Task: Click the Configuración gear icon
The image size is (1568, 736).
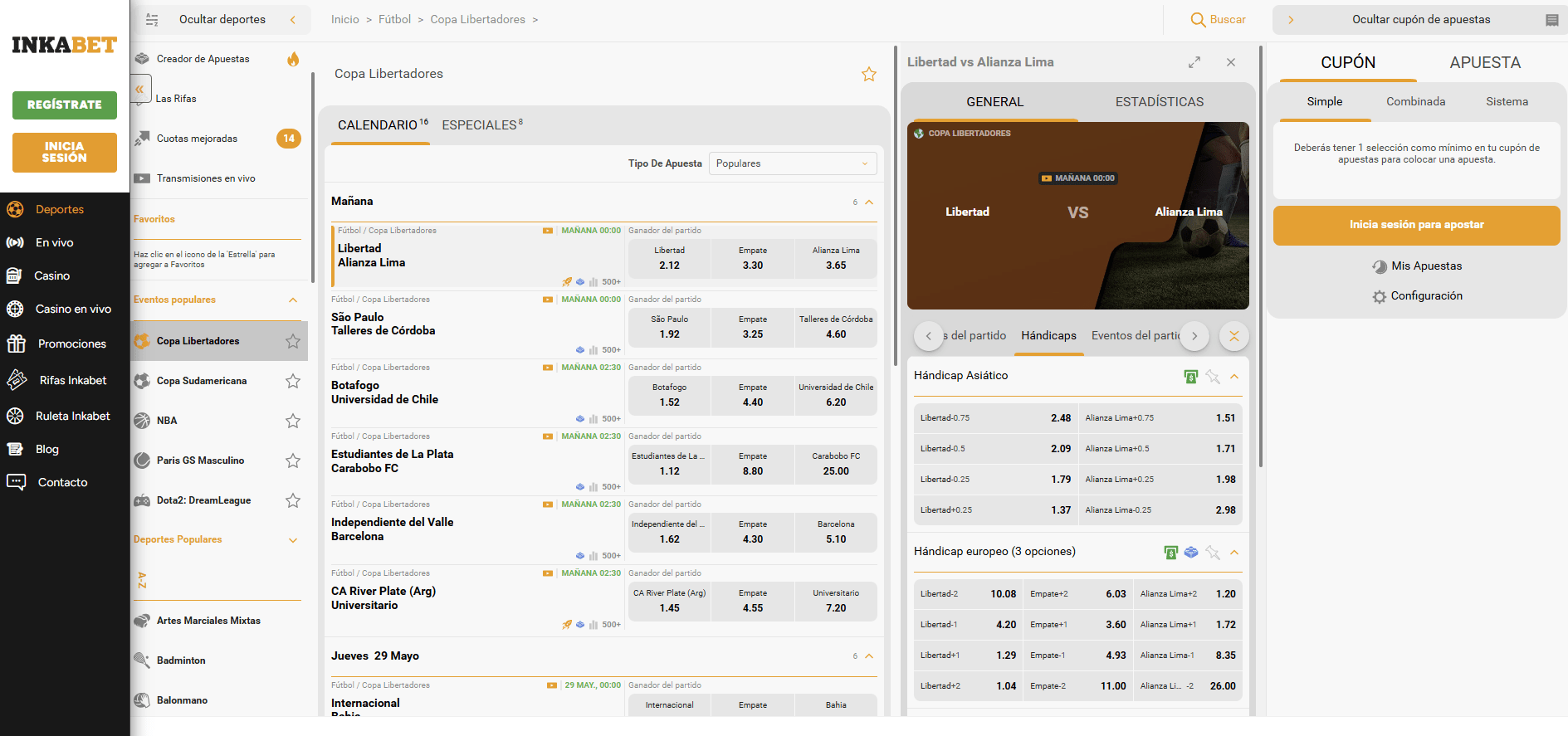Action: 1380,296
